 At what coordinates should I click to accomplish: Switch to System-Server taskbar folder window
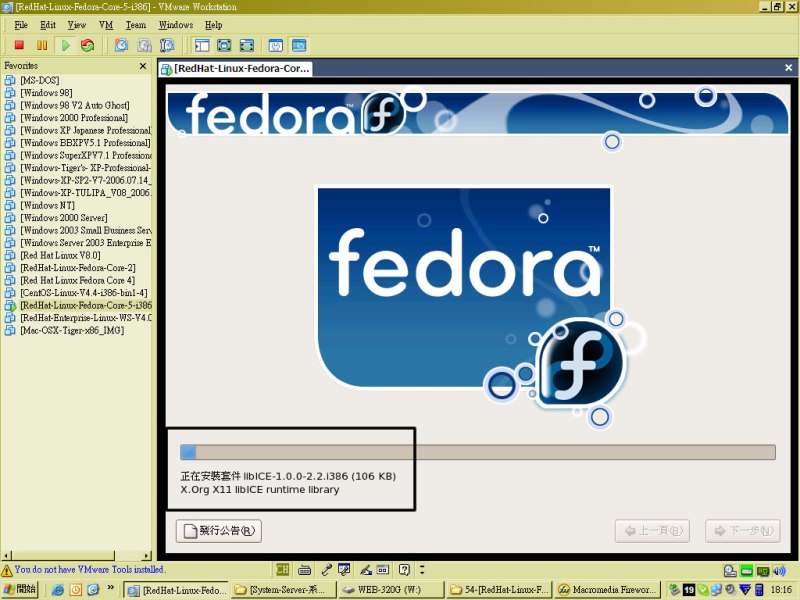point(283,590)
